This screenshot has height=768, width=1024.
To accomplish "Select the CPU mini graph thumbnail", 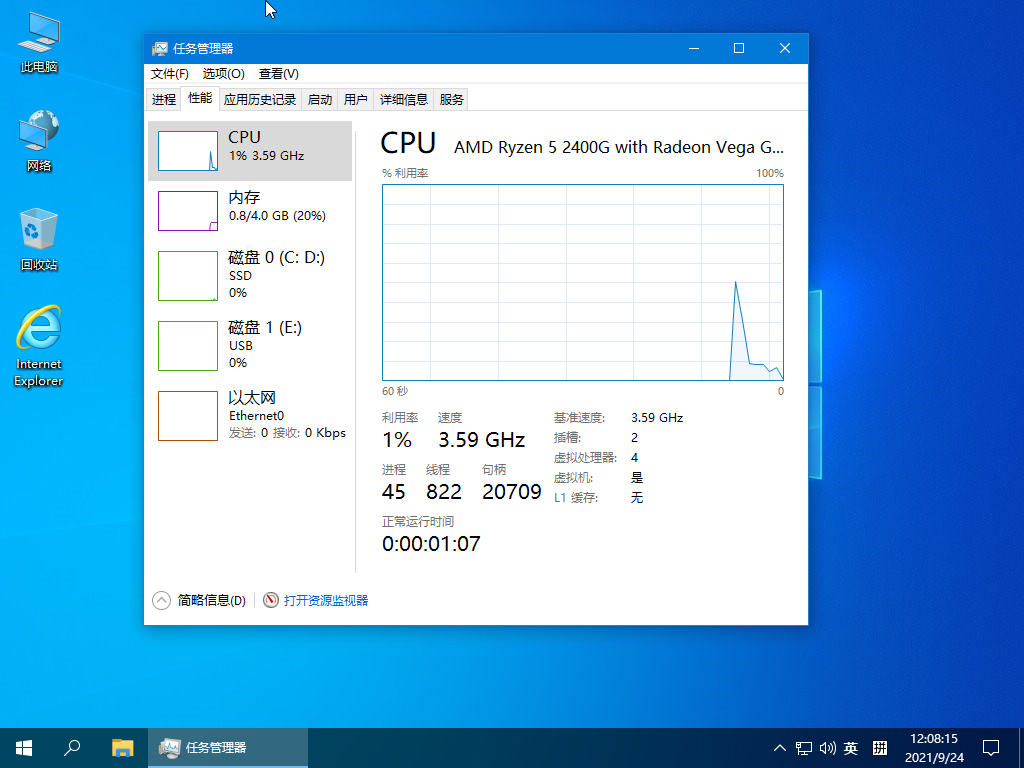I will (x=188, y=151).
